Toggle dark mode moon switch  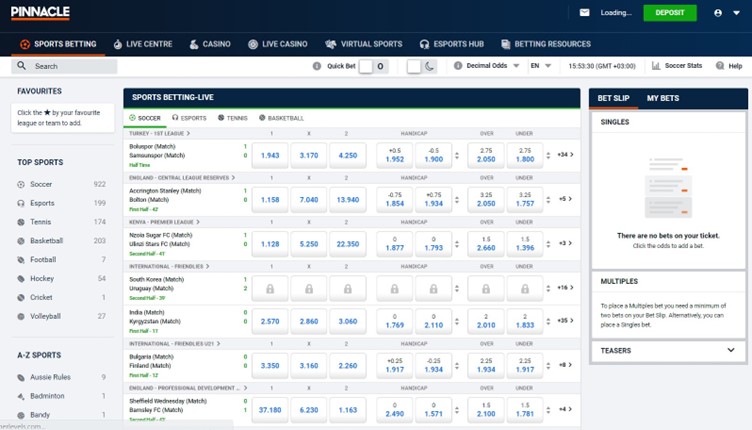tap(421, 66)
